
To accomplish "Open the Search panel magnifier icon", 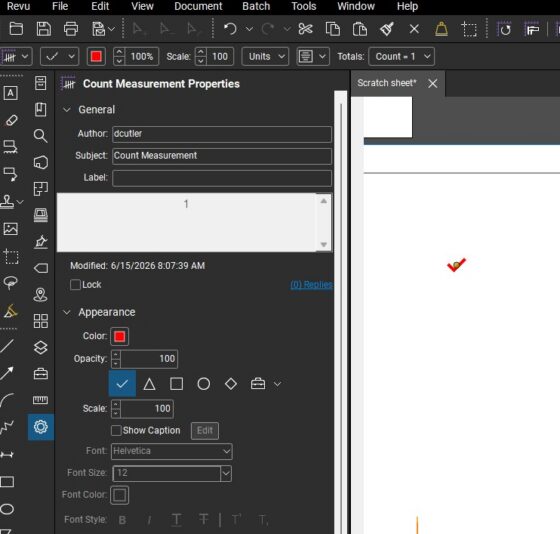I will pyautogui.click(x=40, y=136).
